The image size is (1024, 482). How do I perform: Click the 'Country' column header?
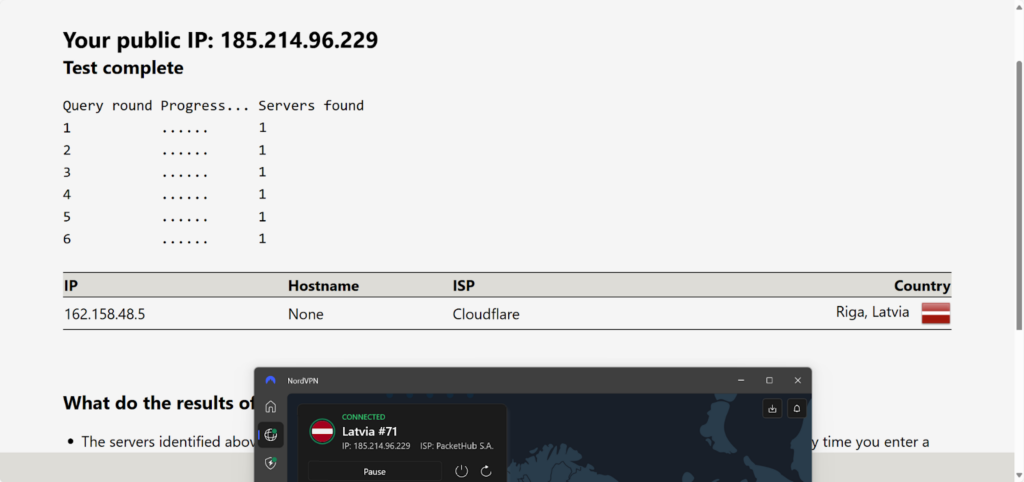coord(922,285)
